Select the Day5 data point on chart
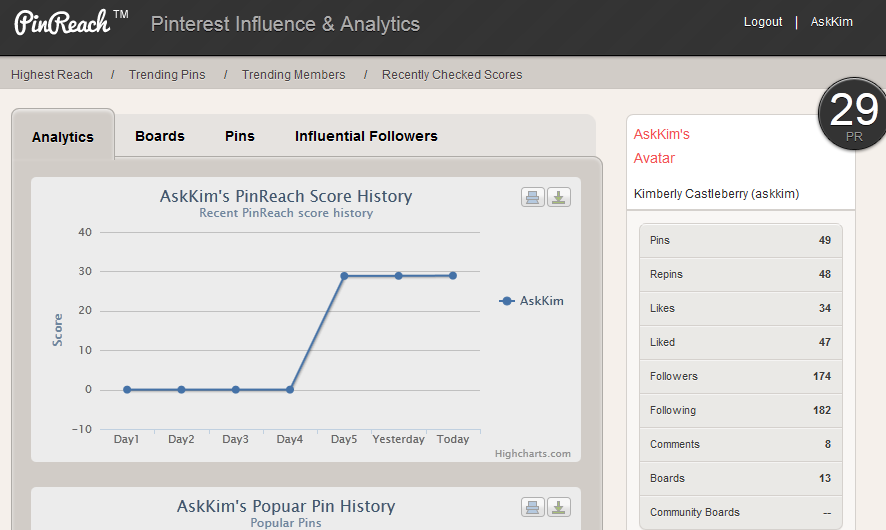Viewport: 886px width, 530px height. click(x=344, y=276)
